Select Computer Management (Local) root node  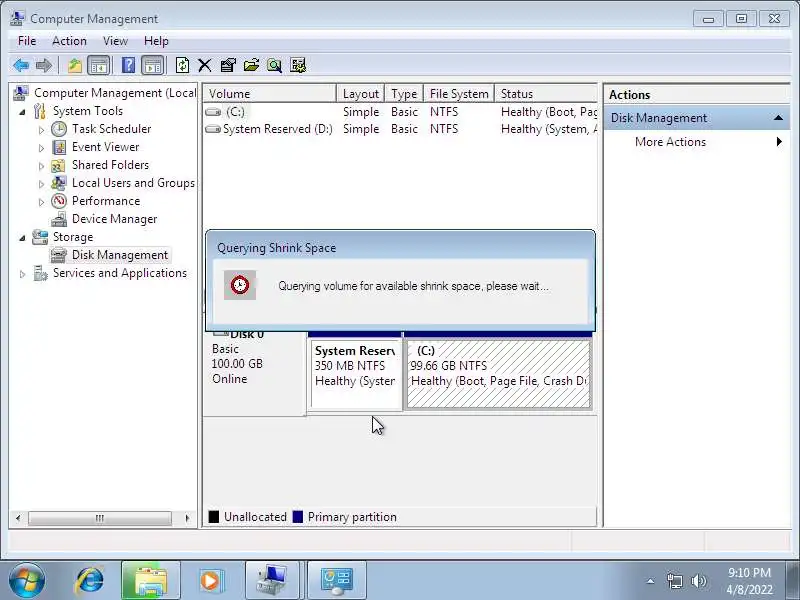[115, 93]
